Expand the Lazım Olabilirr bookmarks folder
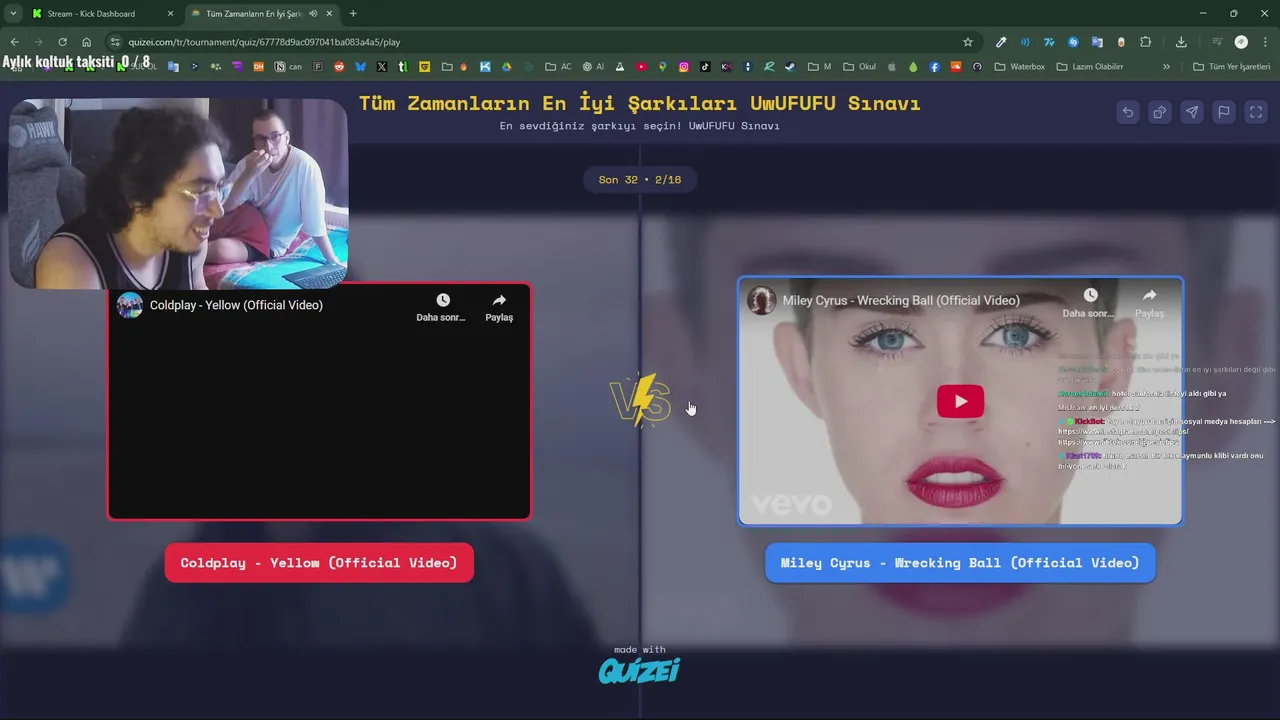 [x=1090, y=67]
